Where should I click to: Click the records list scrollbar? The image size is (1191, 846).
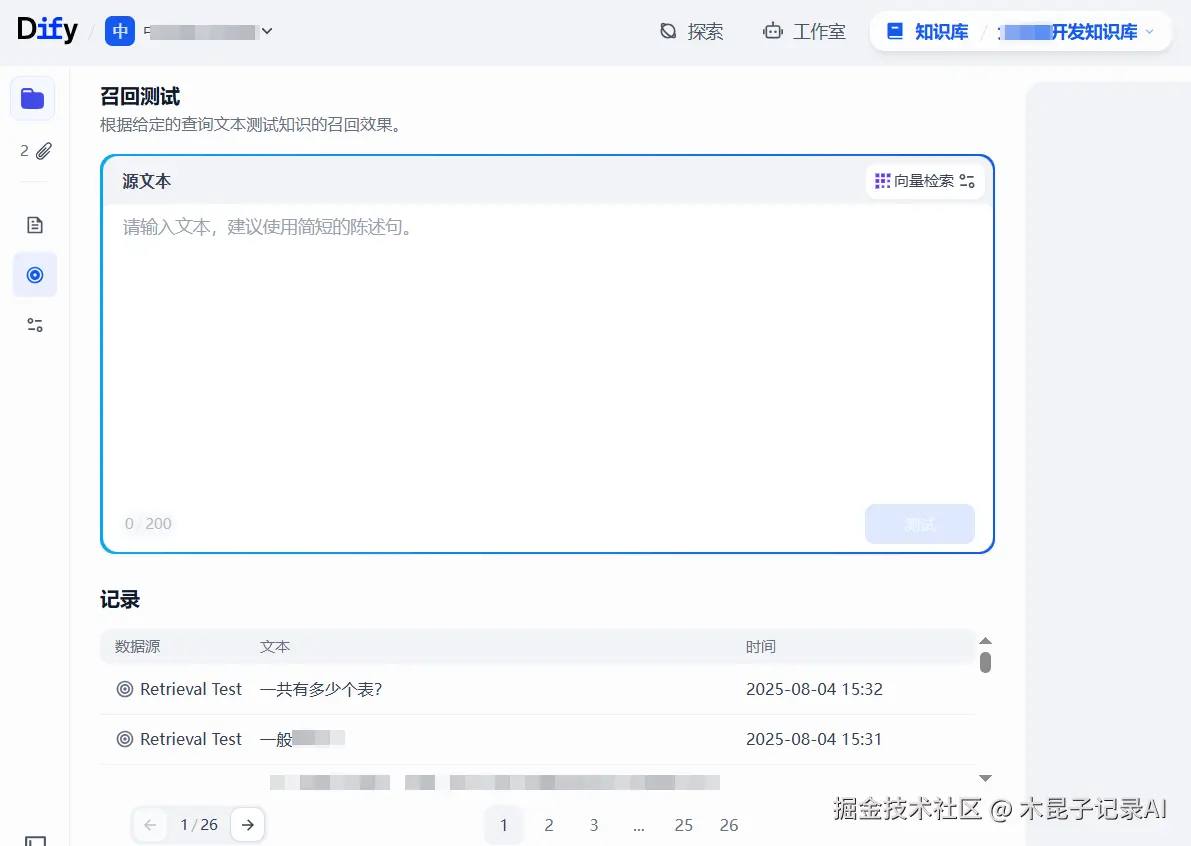985,660
